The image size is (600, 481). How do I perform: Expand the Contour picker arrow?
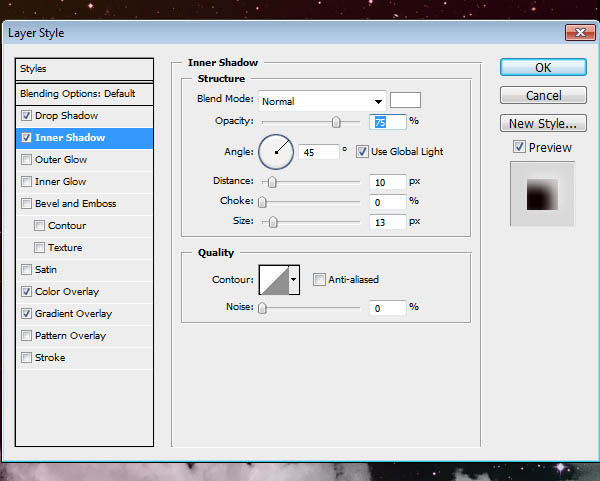[294, 280]
